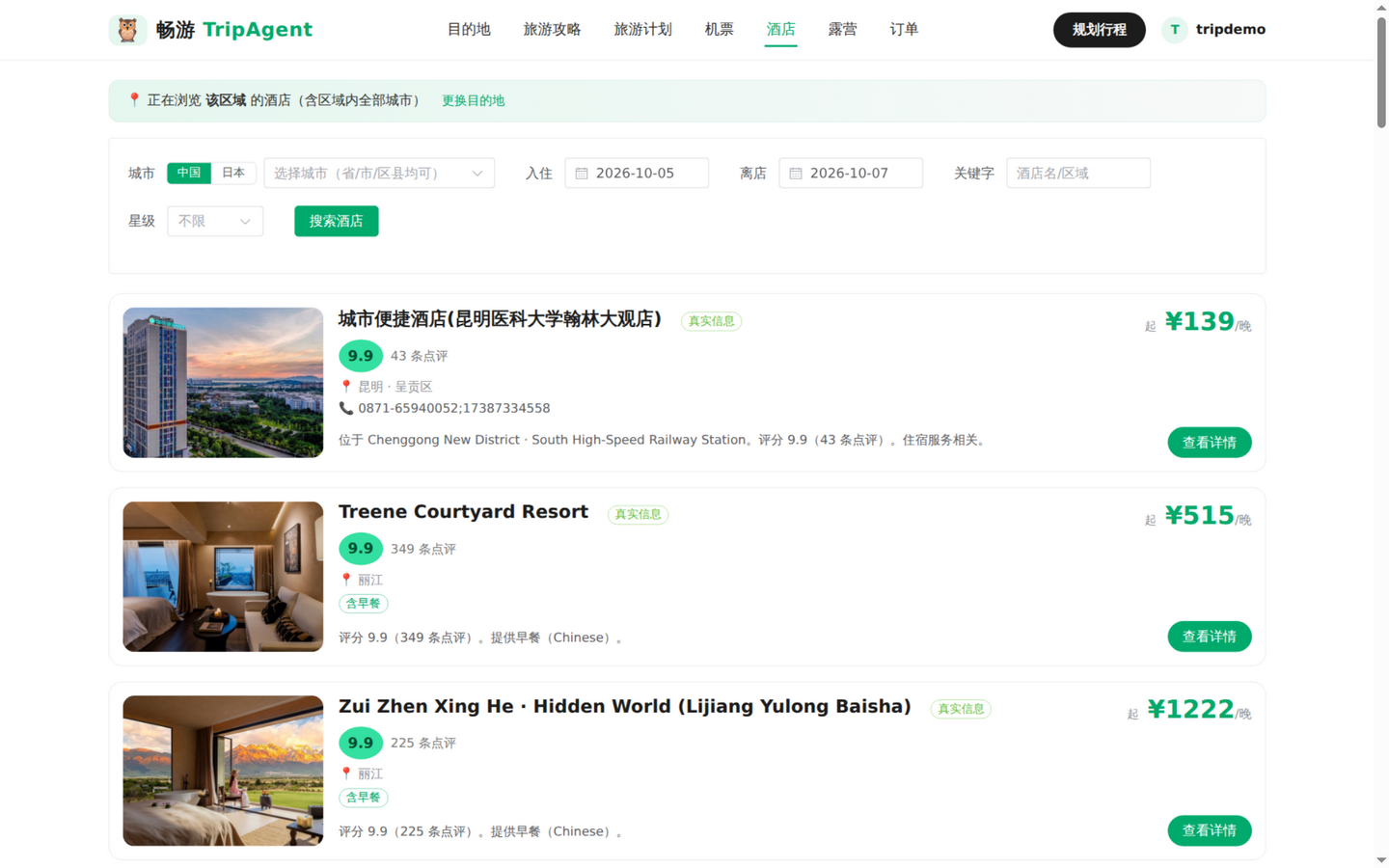Click the ¥139 price text

click(1199, 321)
